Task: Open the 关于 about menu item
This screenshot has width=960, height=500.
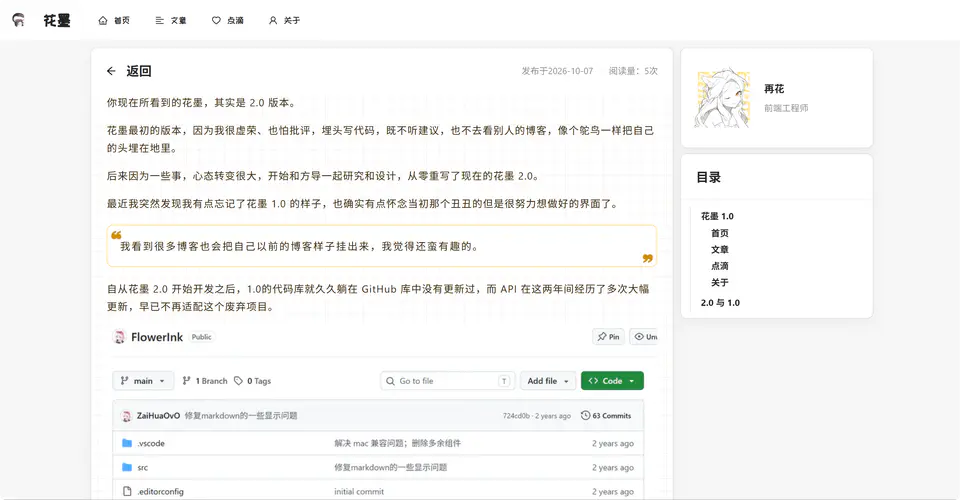Action: point(285,20)
